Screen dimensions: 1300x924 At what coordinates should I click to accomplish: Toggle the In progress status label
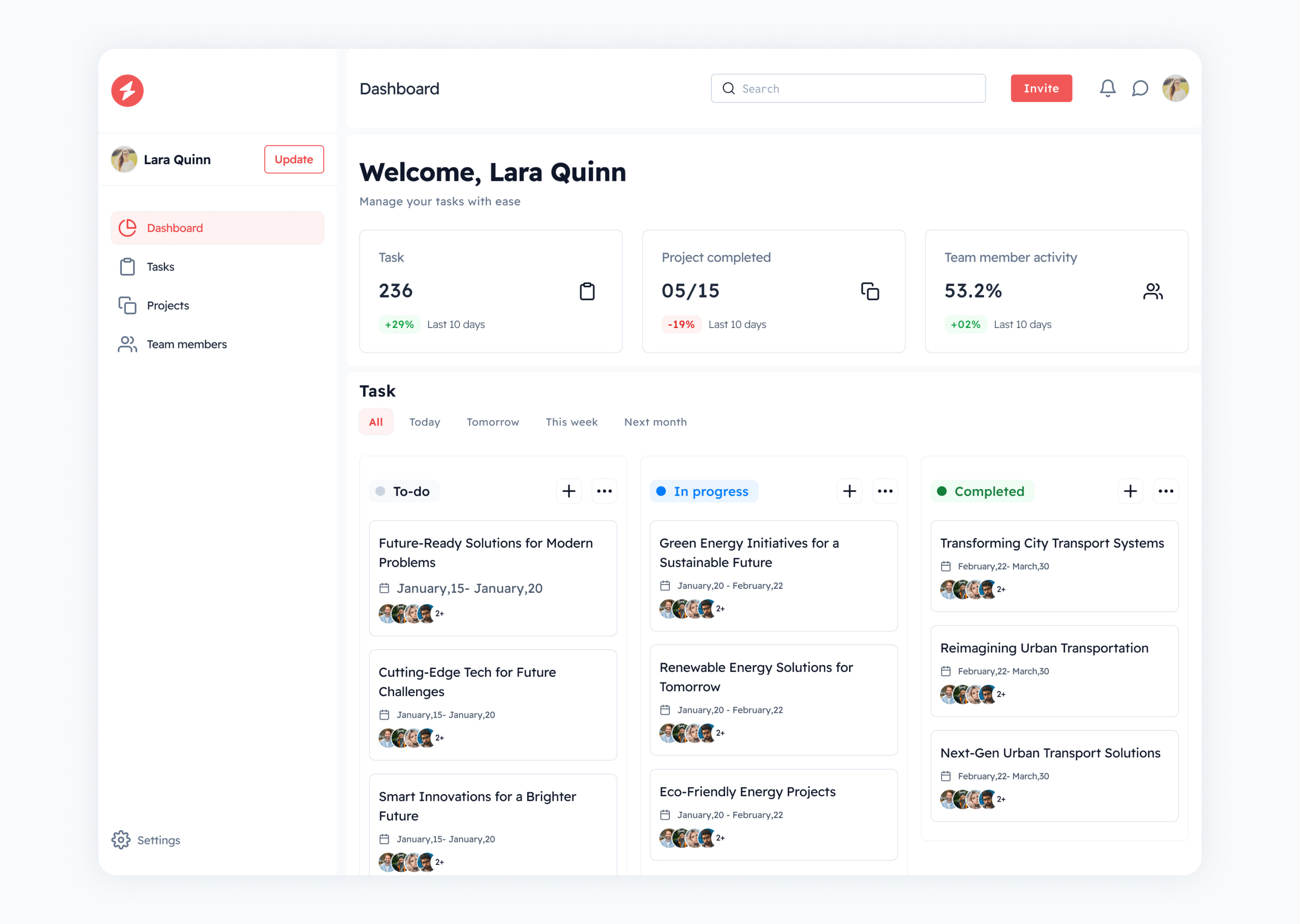[704, 491]
